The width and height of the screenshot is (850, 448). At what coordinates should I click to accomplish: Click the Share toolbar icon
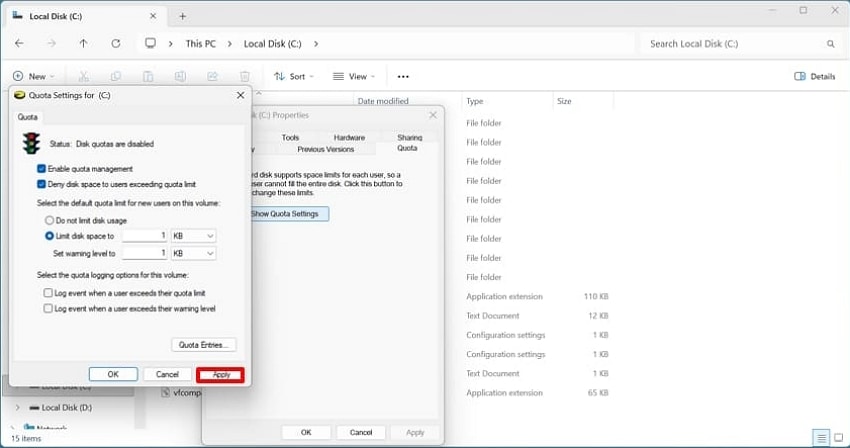click(x=212, y=76)
